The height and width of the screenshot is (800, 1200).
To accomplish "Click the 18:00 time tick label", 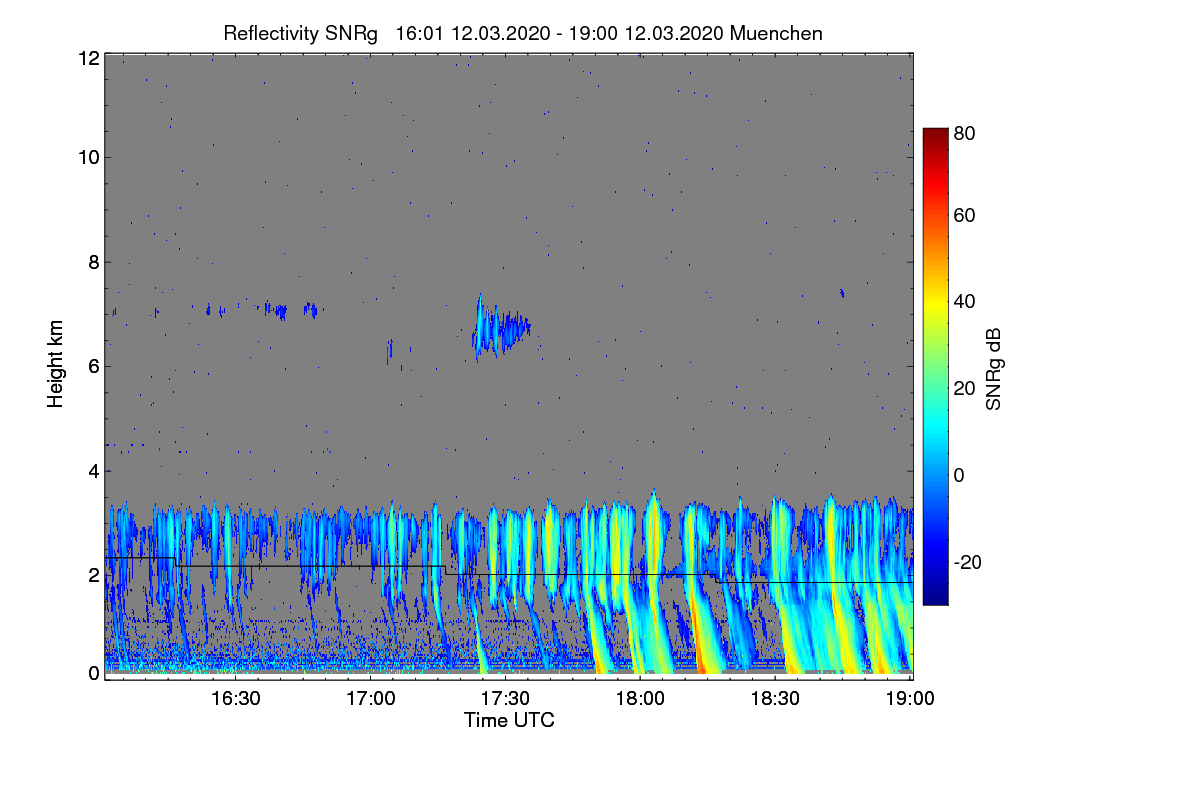I will 640,698.
